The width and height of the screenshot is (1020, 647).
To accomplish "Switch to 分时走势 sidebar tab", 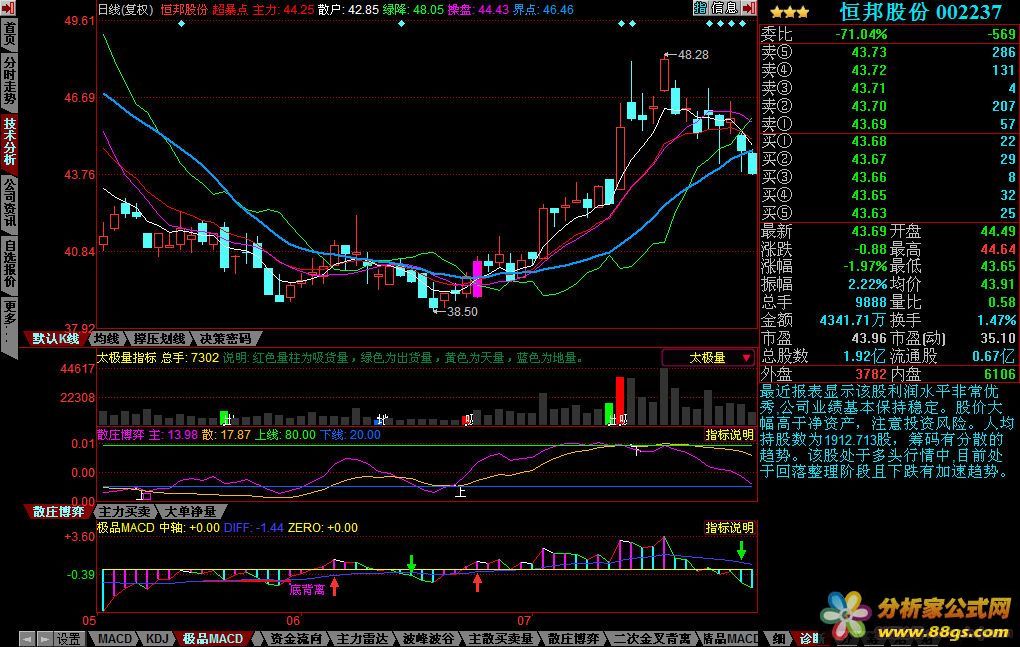I will [x=9, y=81].
